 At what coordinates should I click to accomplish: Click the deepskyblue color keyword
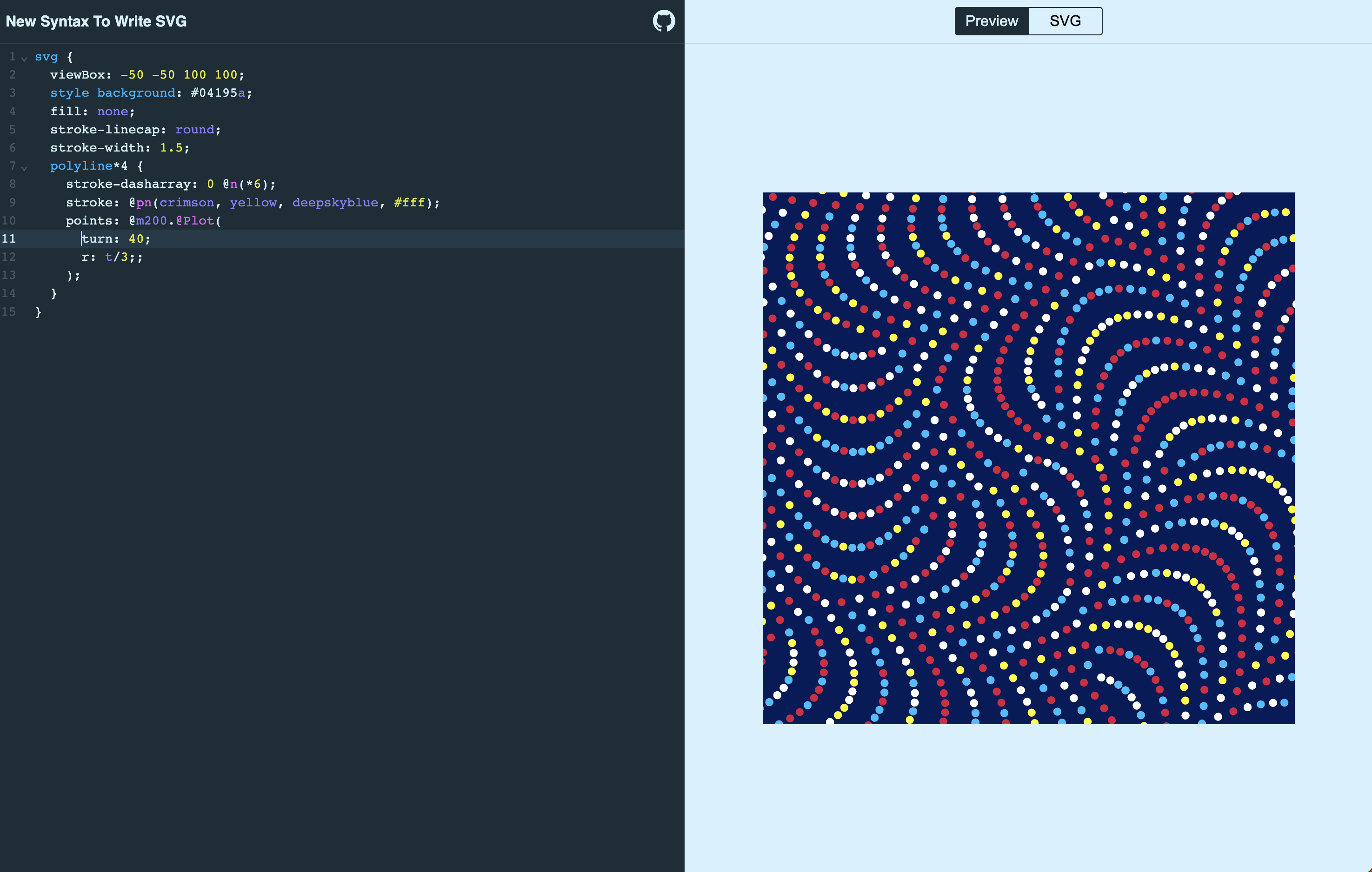pos(335,203)
